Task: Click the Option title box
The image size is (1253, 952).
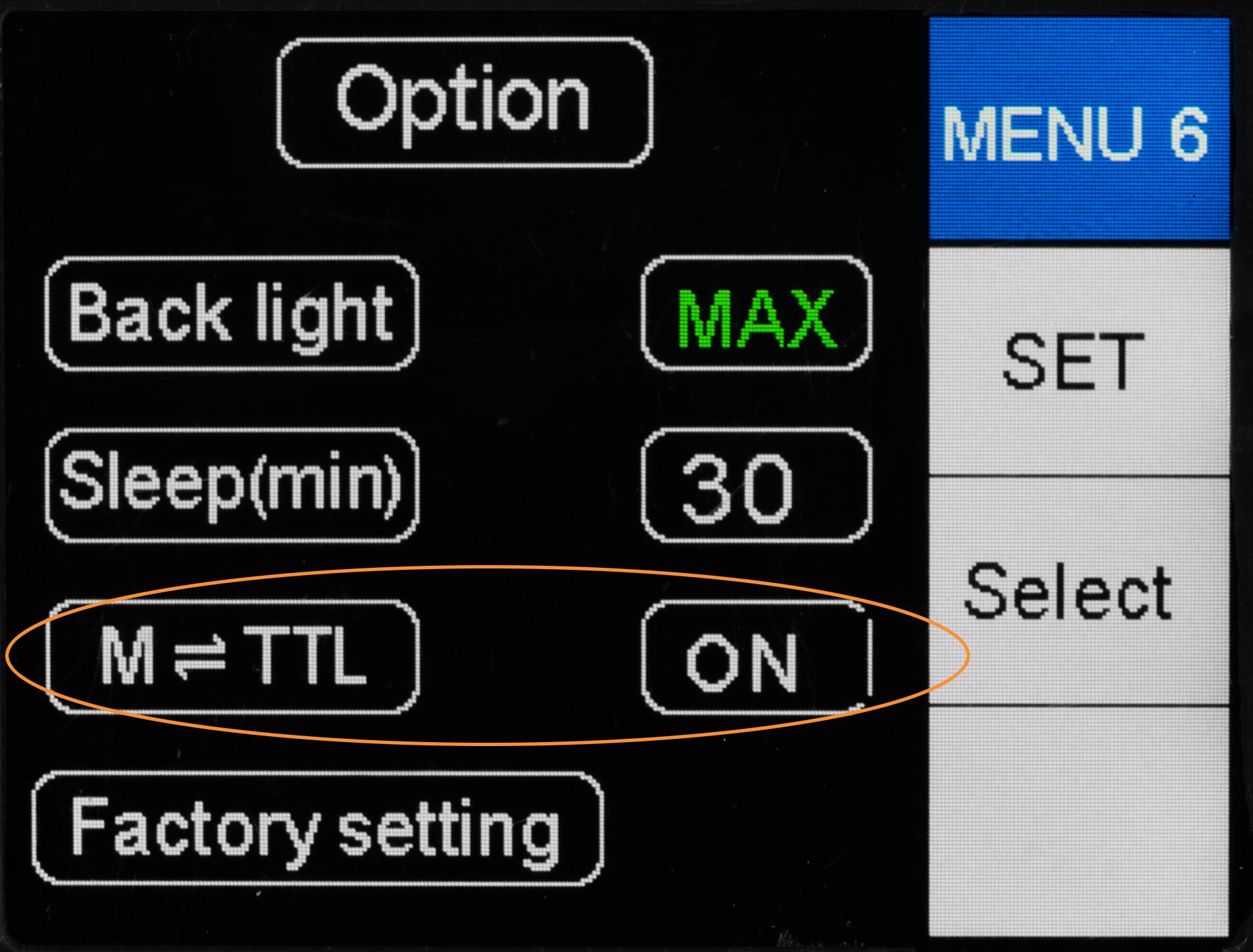Action: [x=465, y=103]
